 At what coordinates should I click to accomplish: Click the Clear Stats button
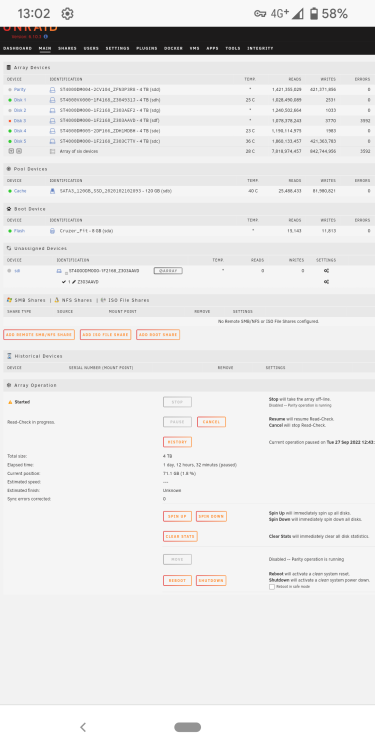coord(180,537)
